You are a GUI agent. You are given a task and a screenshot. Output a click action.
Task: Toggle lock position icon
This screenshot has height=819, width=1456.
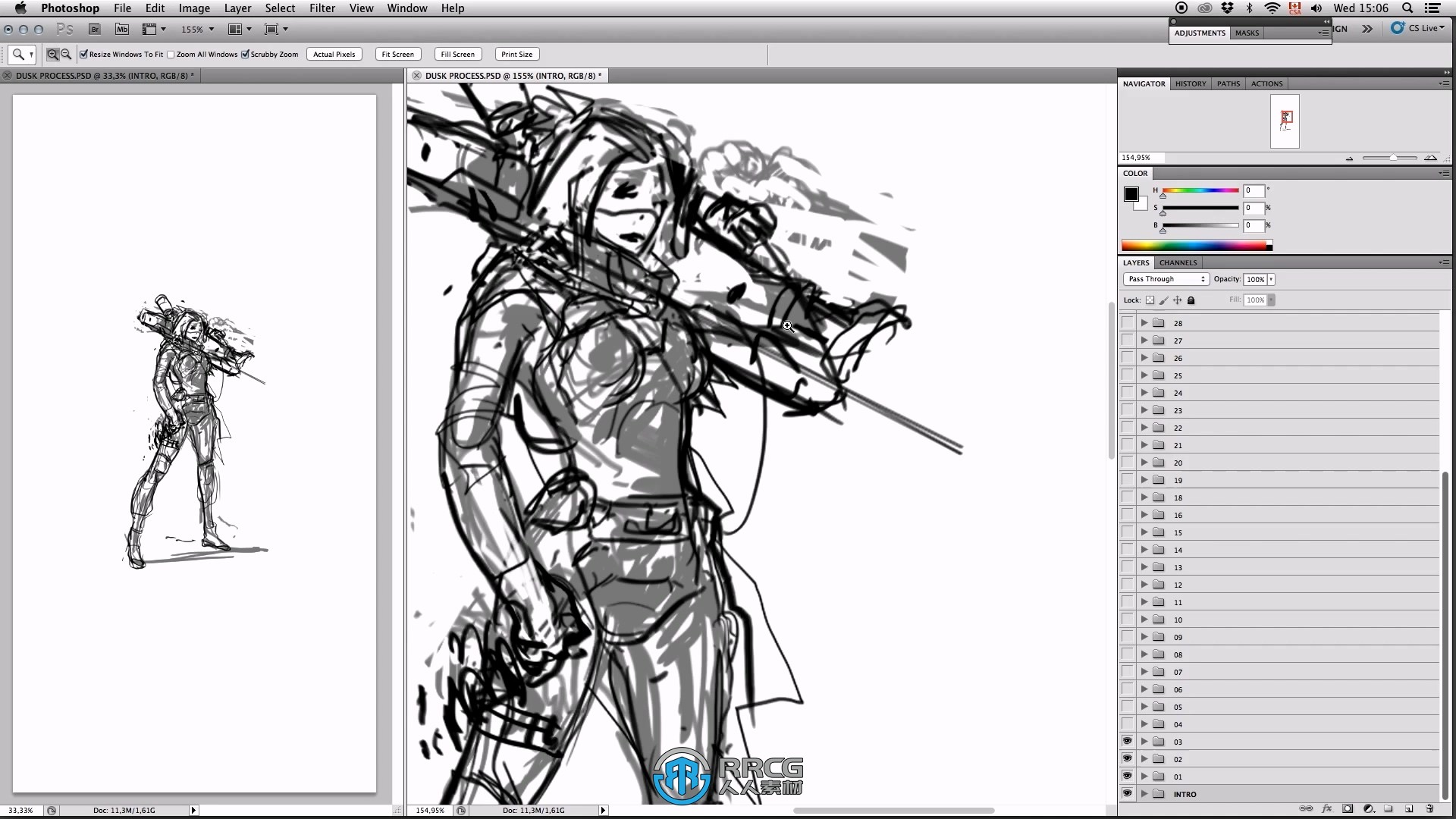[1177, 300]
